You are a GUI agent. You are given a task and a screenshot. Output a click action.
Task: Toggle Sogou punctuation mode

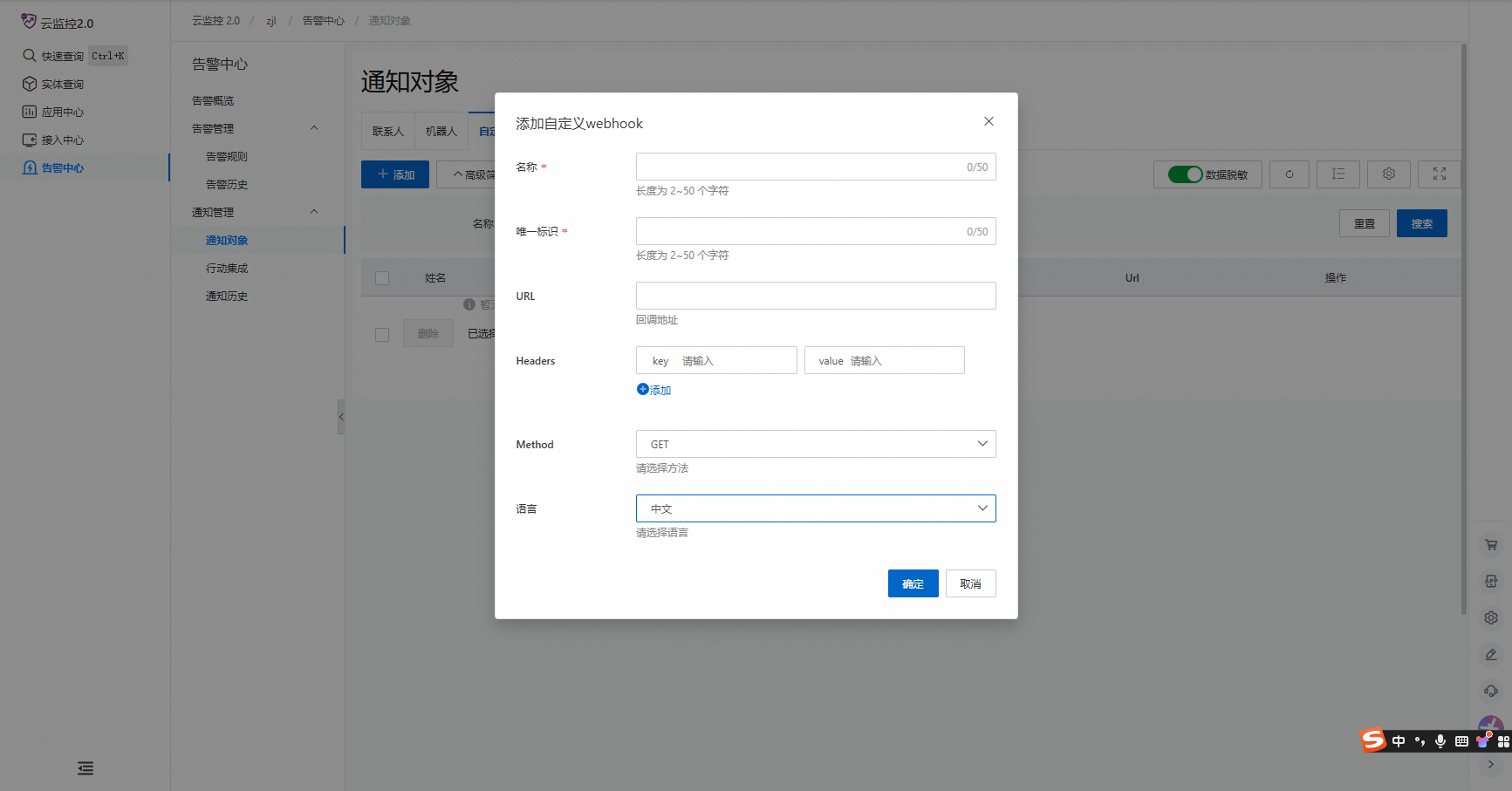tap(1420, 741)
